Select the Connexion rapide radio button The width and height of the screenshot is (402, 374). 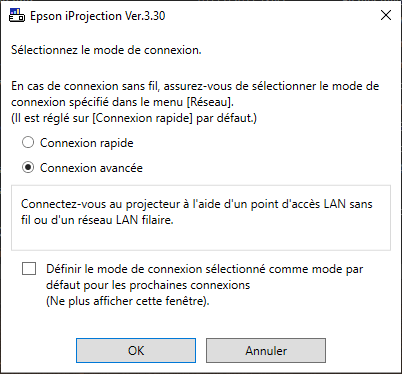click(x=28, y=143)
